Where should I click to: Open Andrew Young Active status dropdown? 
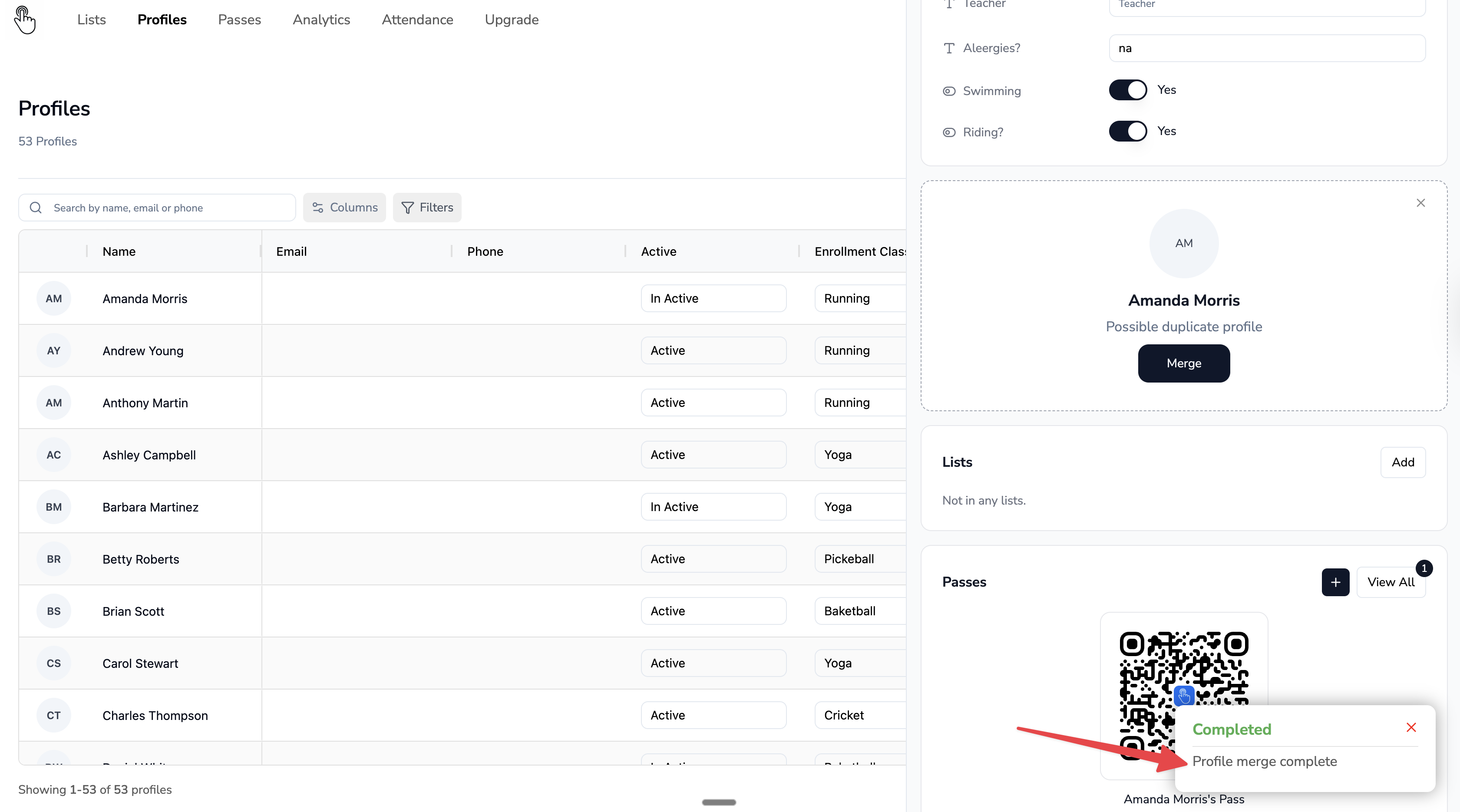tap(713, 351)
